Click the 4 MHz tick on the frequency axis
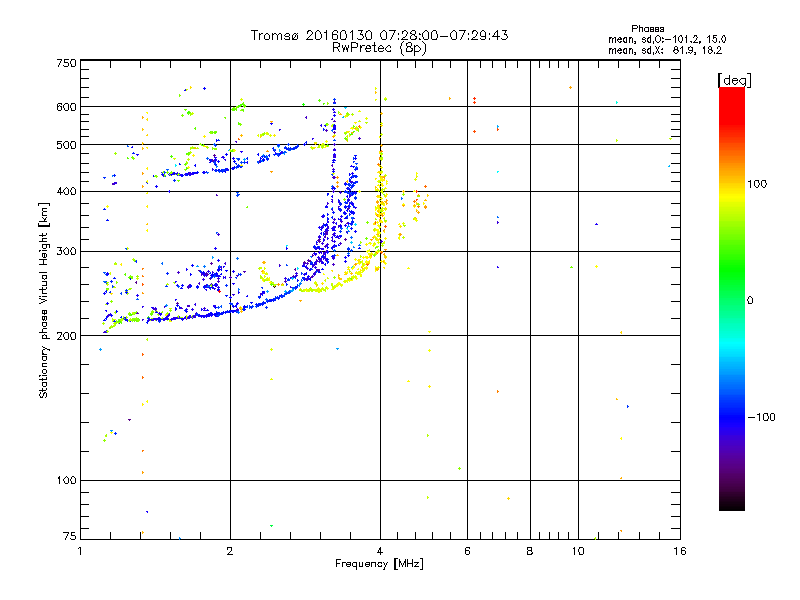The image size is (800, 600). click(379, 551)
